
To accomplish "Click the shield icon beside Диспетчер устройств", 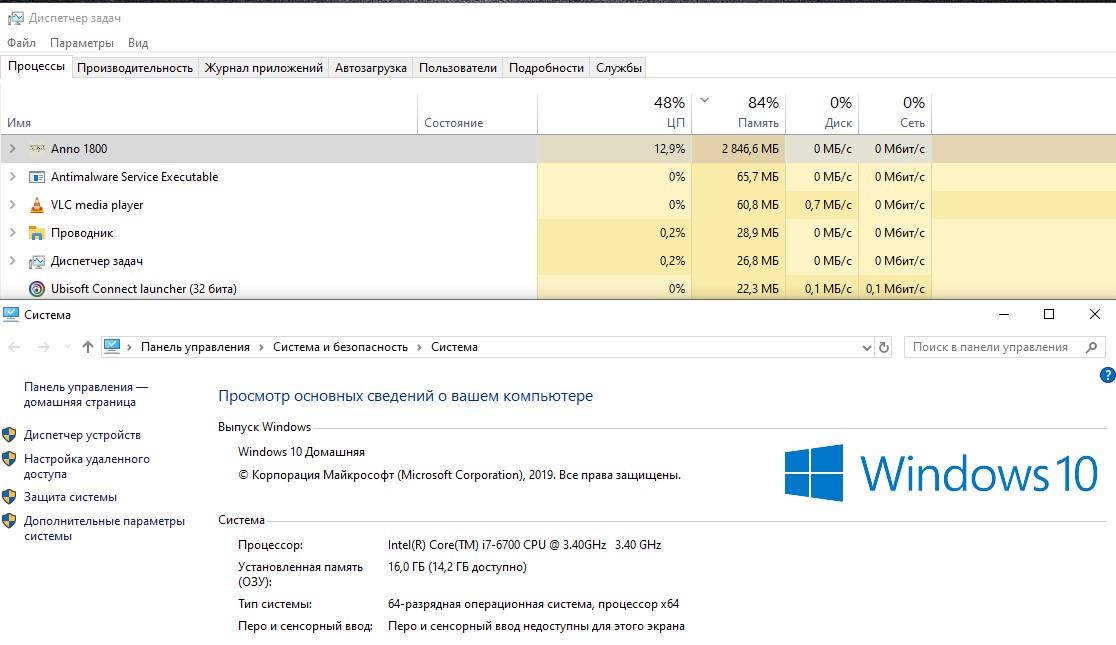I will tap(9, 434).
